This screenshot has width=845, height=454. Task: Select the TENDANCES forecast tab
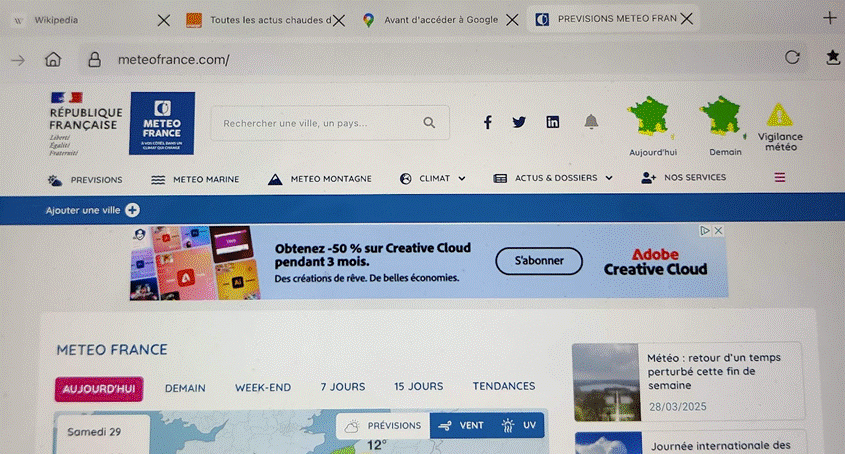click(504, 386)
